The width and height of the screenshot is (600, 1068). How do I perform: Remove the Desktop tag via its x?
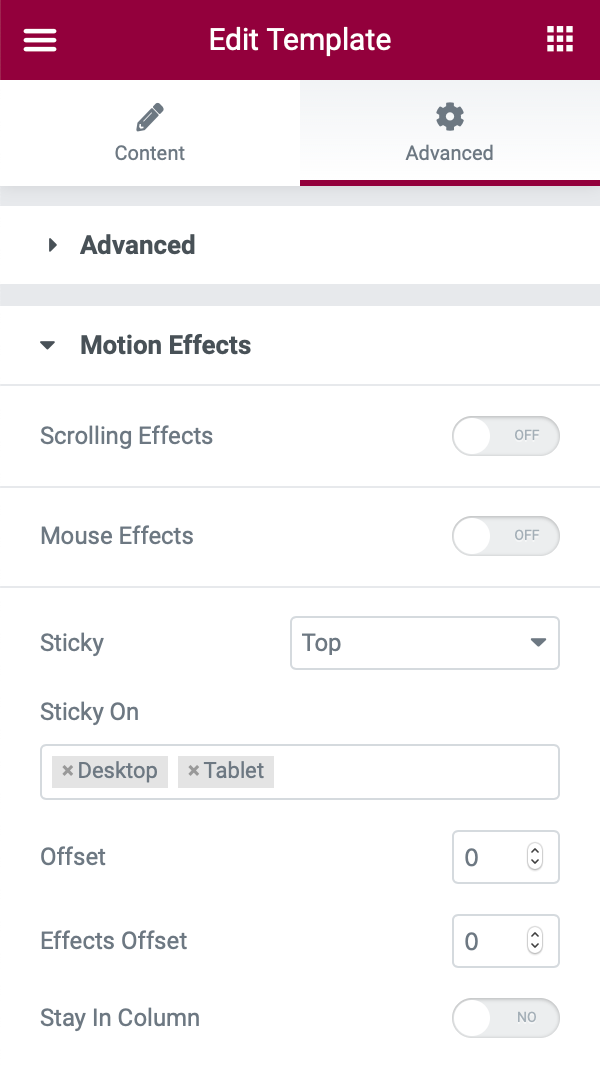point(67,771)
